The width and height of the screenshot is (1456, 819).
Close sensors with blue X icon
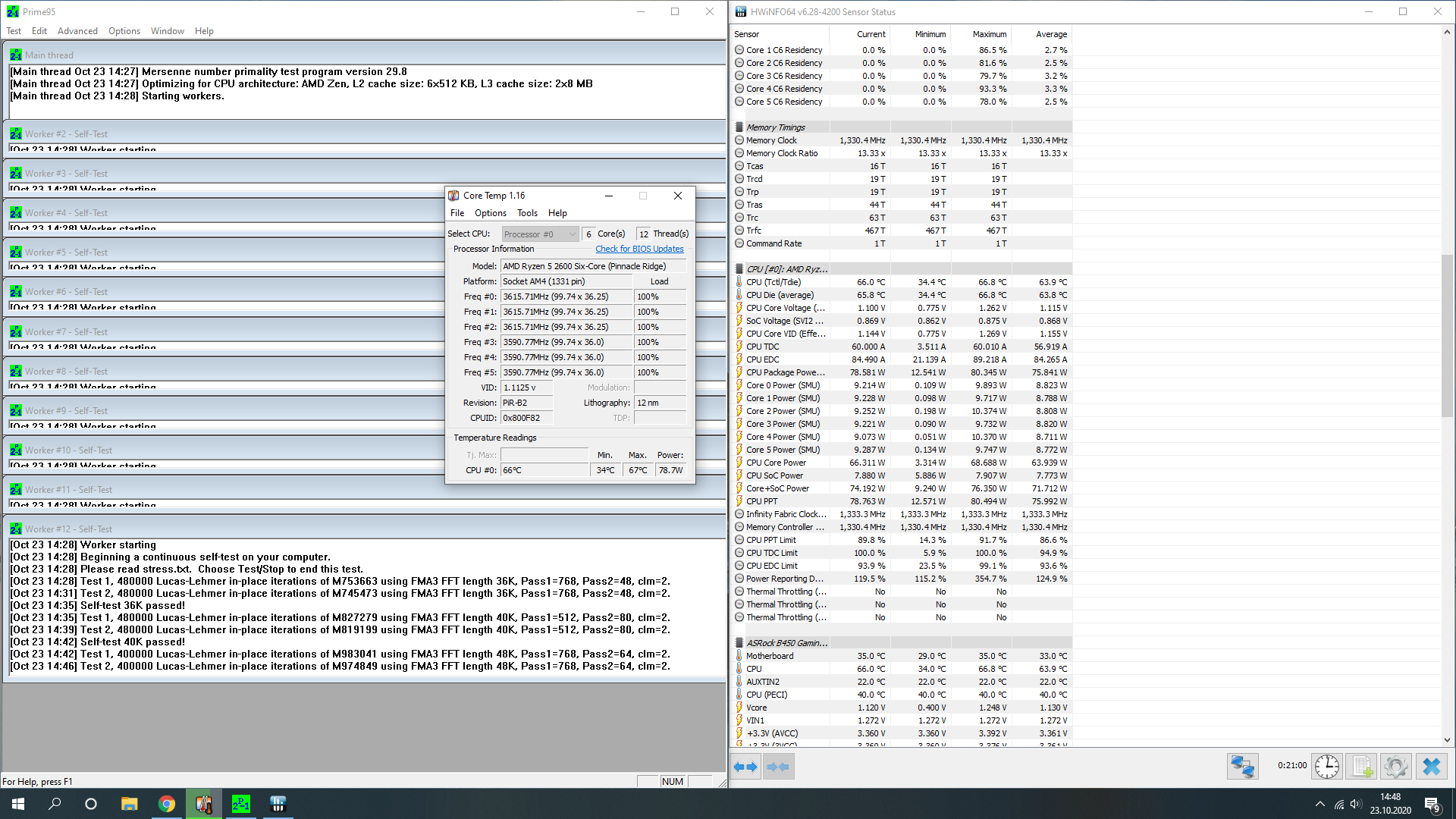click(x=1431, y=767)
